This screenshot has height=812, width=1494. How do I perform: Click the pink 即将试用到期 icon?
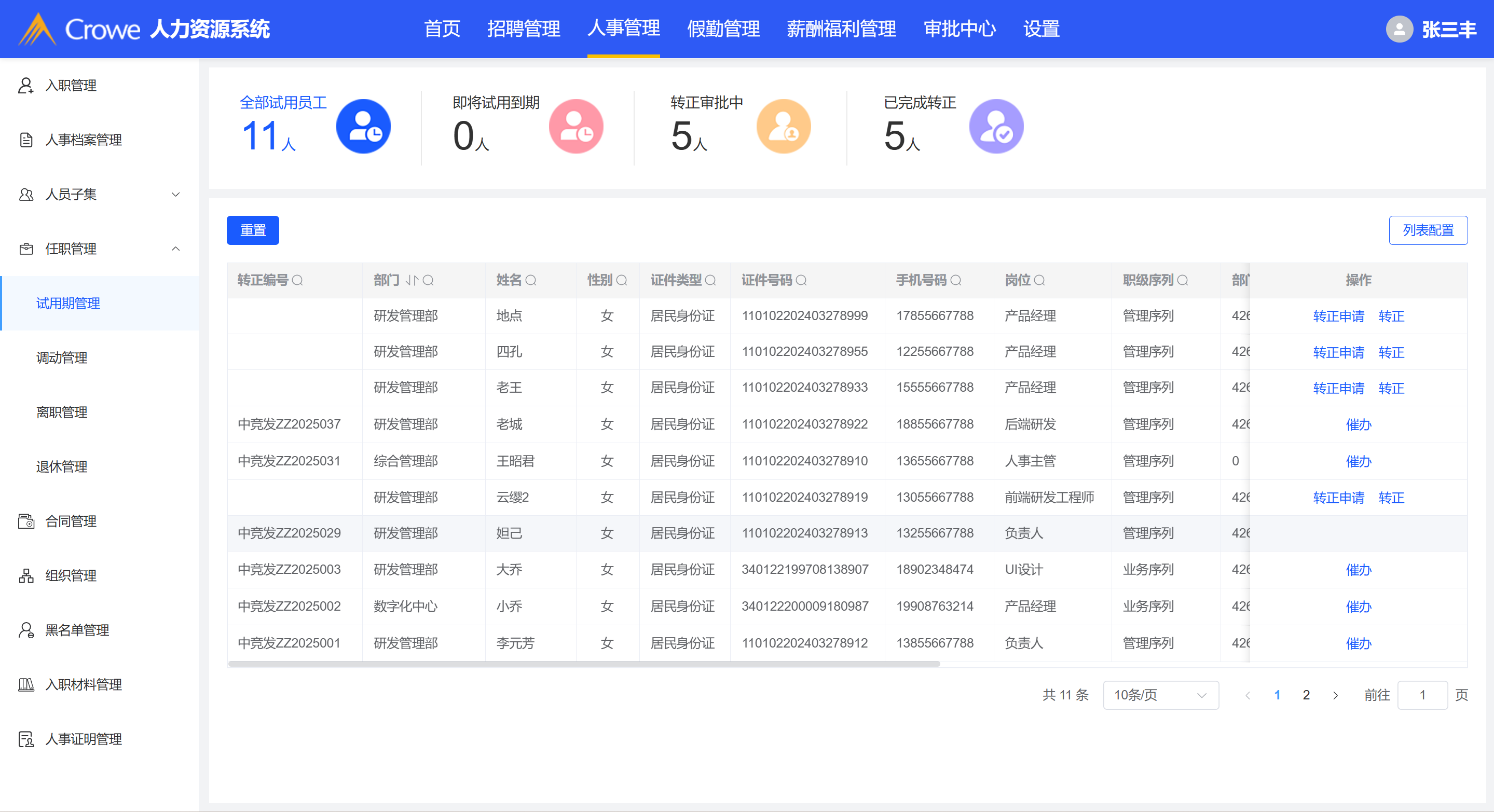tap(576, 127)
